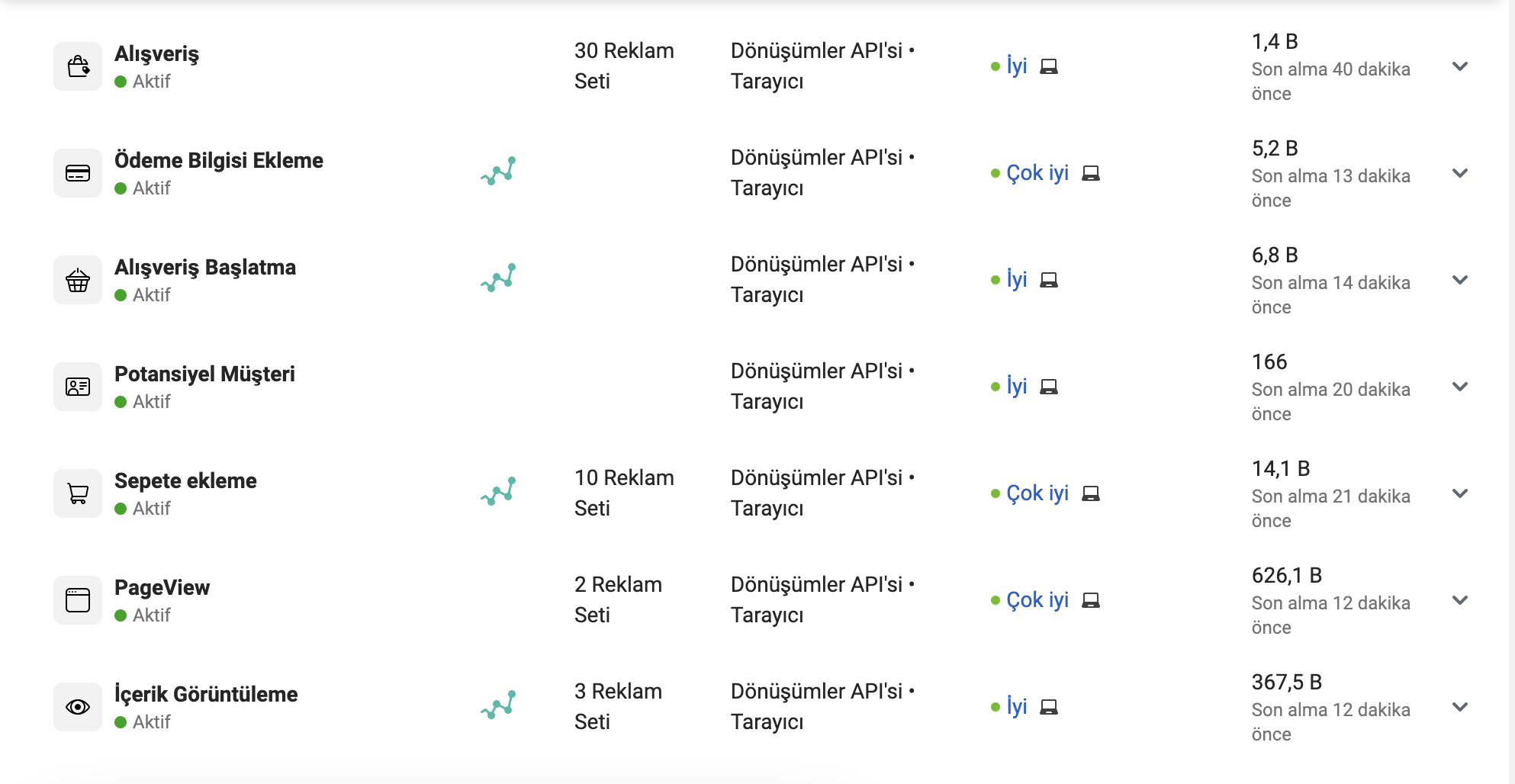1515x784 pixels.
Task: Click the trend graph icon for Ödeme Bilgisi Ekleme
Action: point(498,172)
